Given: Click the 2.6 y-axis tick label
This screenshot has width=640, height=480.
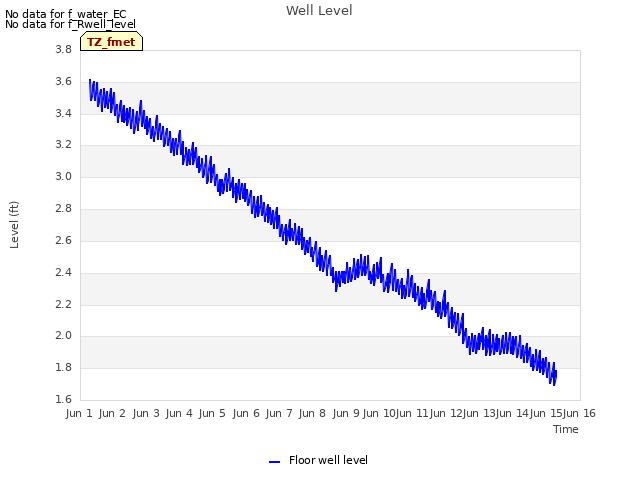Looking at the screenshot, I should point(63,240).
